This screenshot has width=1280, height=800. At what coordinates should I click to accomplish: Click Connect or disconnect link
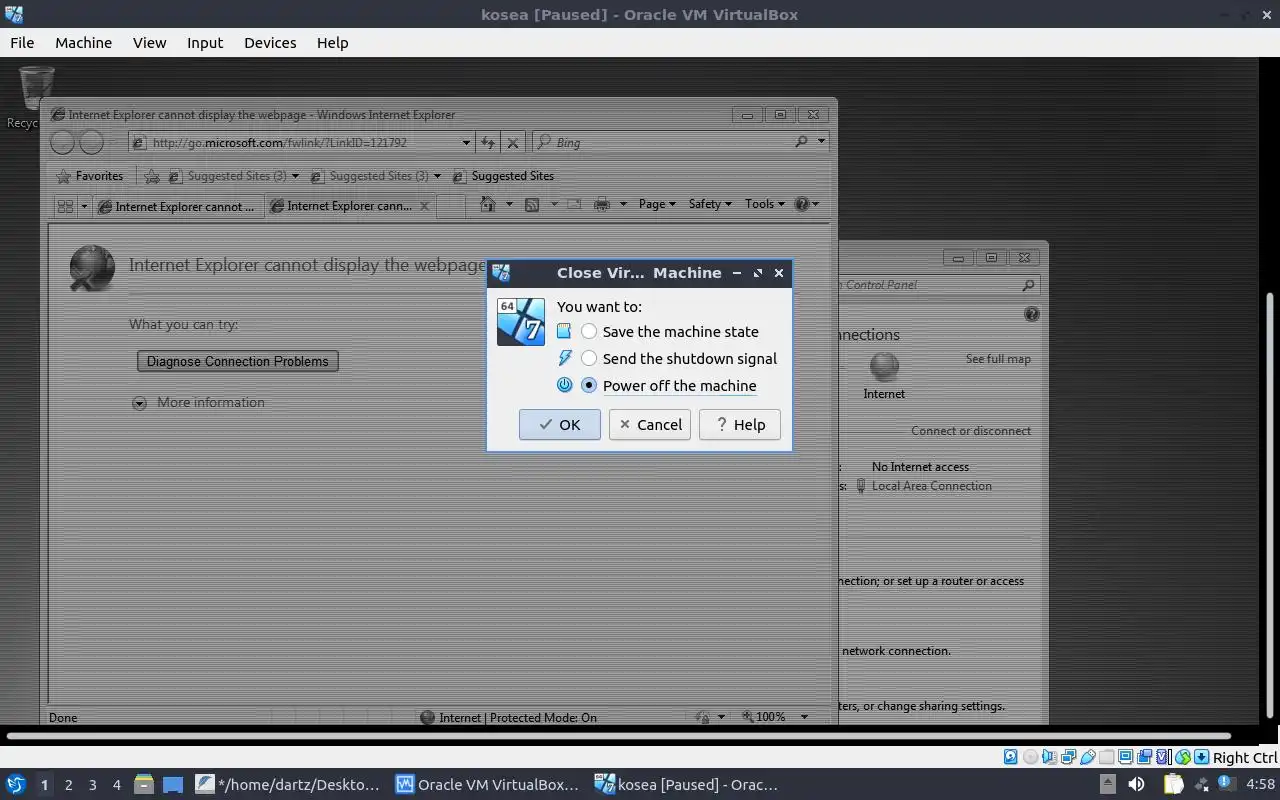tap(971, 431)
